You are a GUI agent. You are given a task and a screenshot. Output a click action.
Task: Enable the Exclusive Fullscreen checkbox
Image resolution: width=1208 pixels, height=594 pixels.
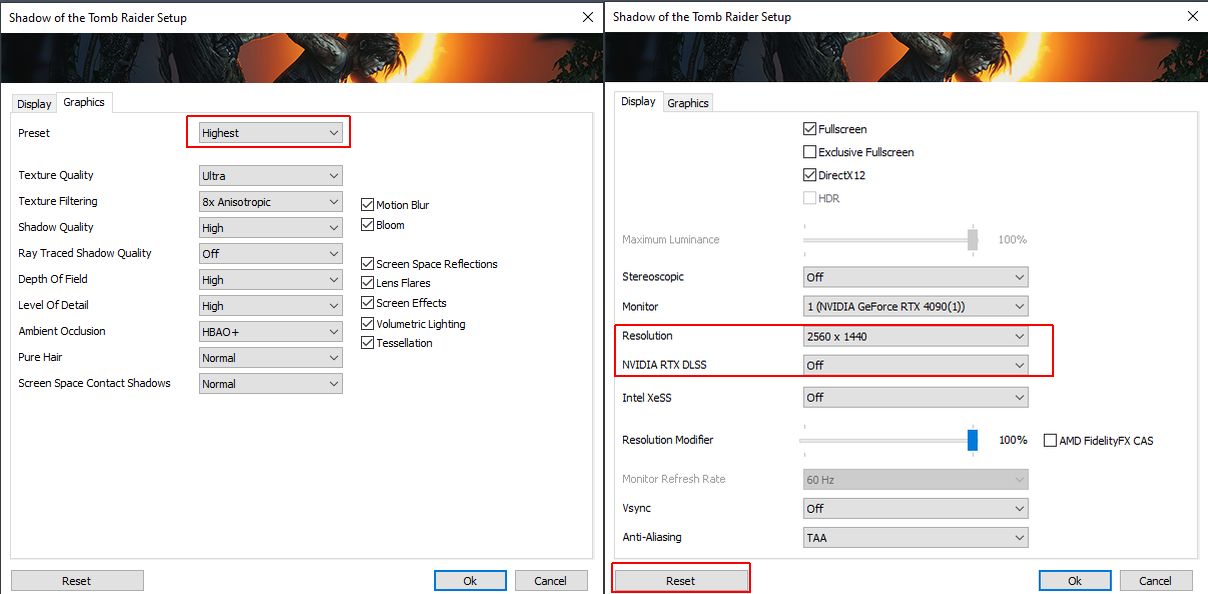tap(810, 152)
